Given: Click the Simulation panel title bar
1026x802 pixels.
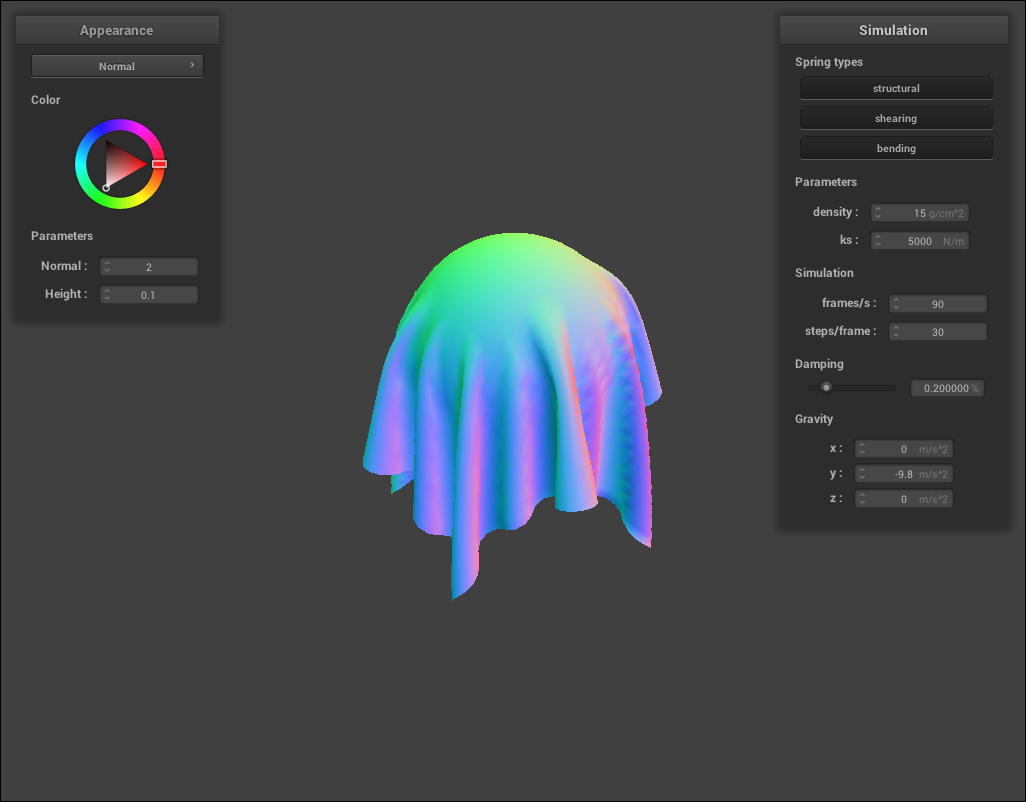Looking at the screenshot, I should point(893,30).
